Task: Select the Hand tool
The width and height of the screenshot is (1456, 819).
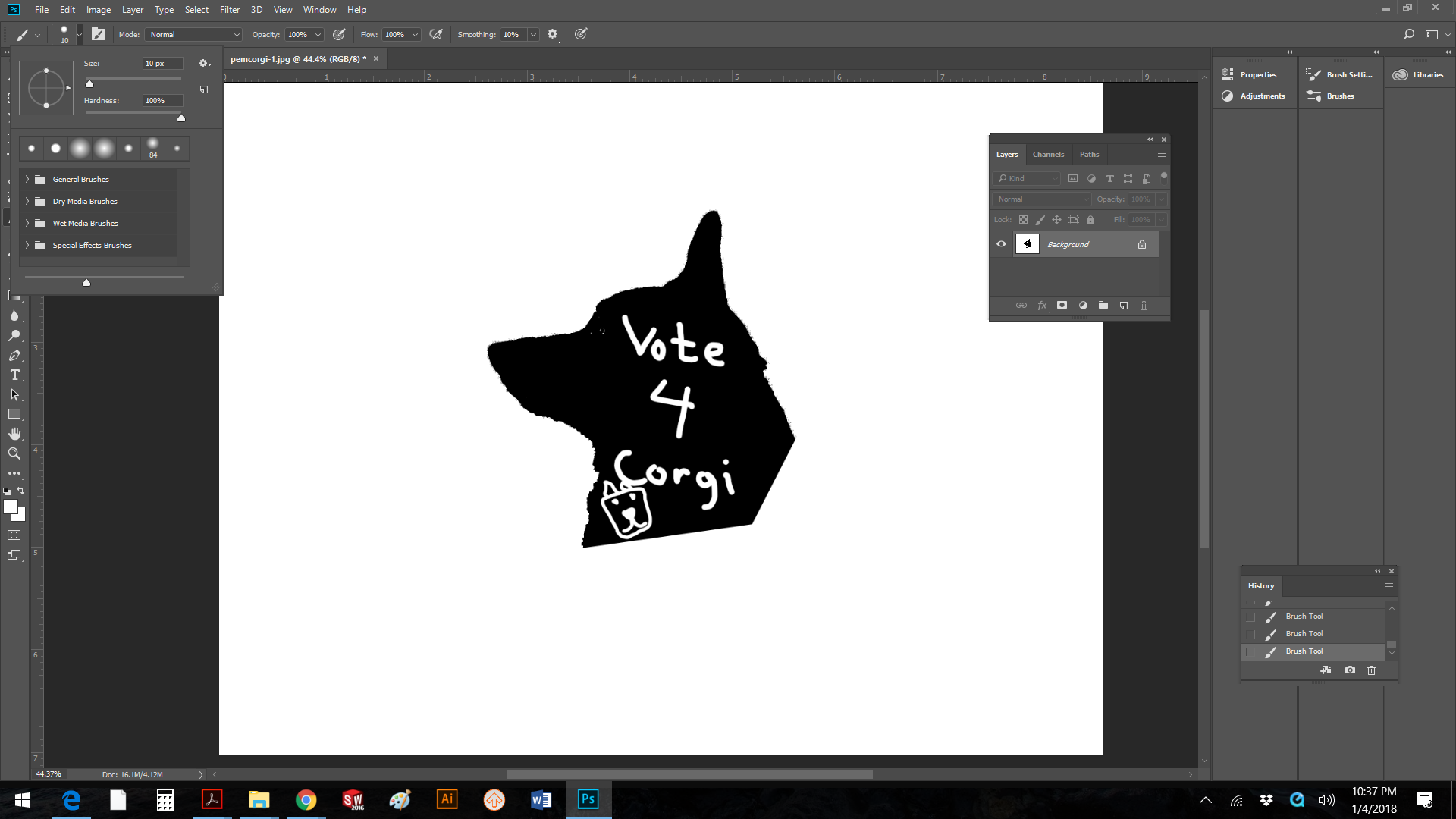Action: coord(14,434)
